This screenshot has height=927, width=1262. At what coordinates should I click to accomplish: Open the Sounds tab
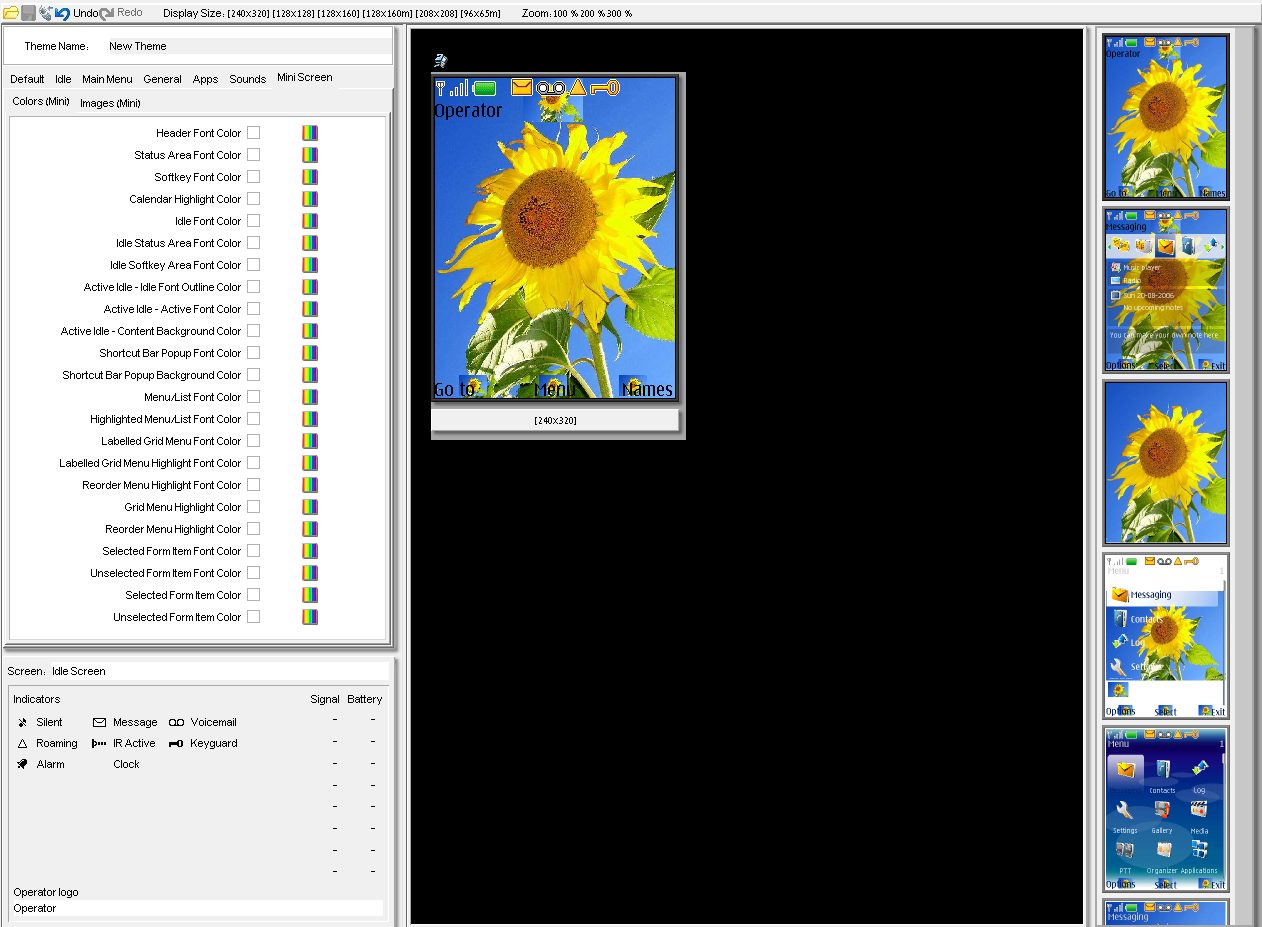coord(247,79)
